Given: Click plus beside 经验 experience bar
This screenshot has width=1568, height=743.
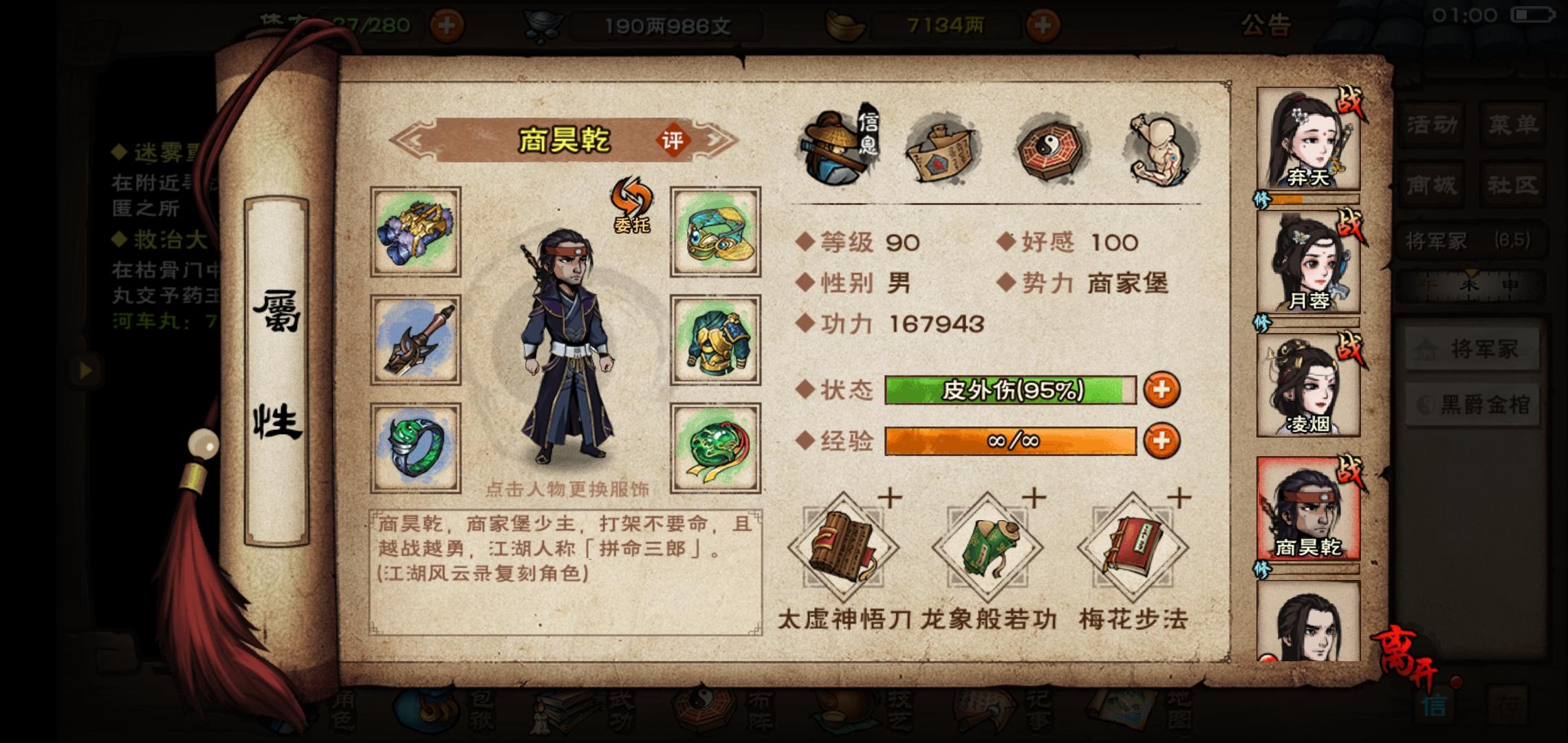Looking at the screenshot, I should [1162, 440].
